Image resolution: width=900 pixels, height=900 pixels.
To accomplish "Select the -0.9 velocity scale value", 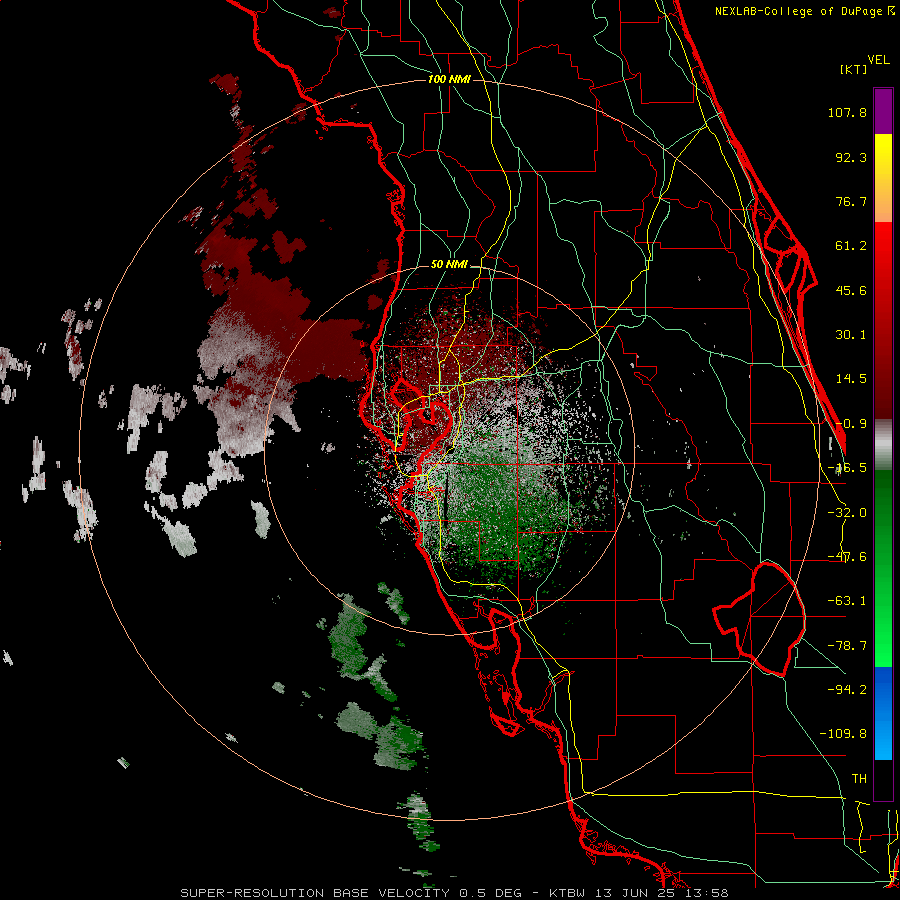I will [x=851, y=424].
